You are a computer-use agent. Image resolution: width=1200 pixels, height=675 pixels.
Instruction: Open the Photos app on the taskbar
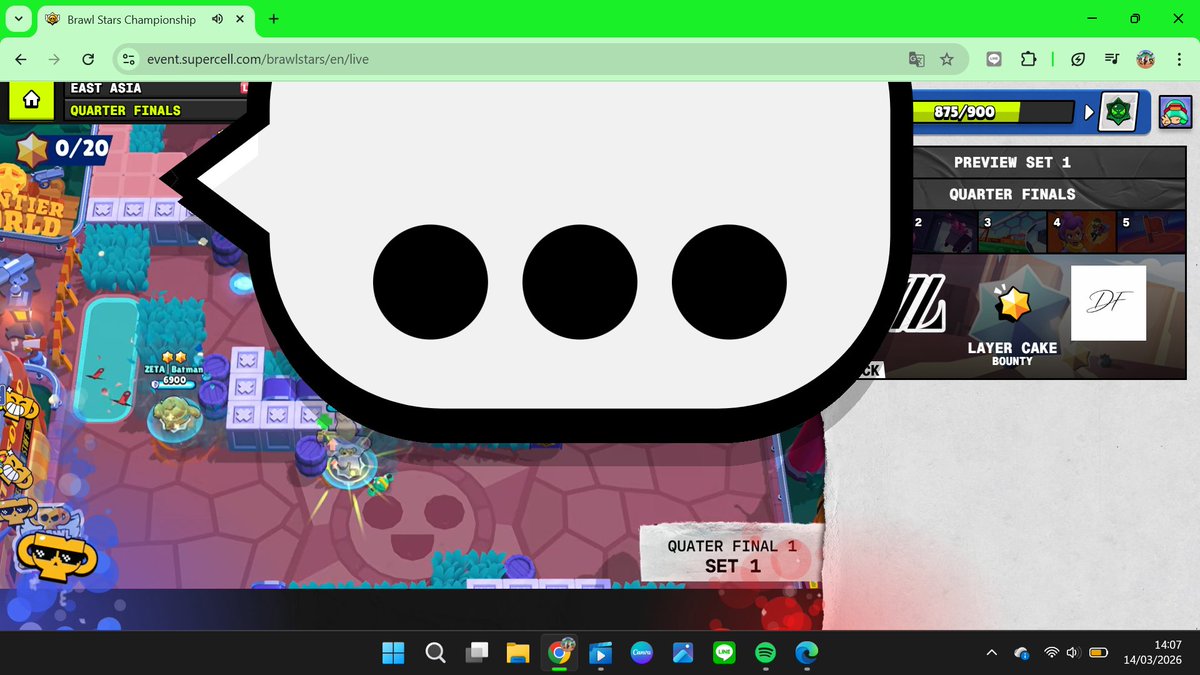click(x=683, y=653)
